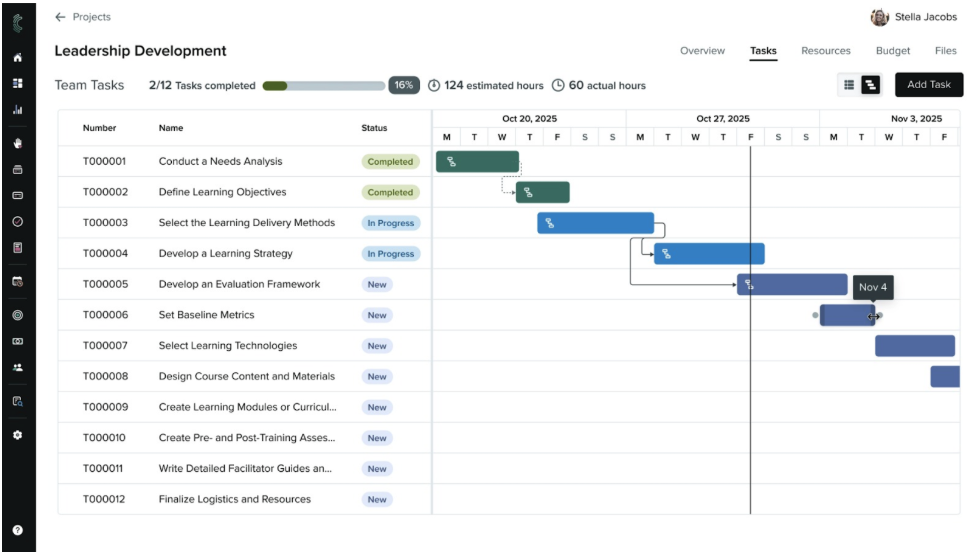The image size is (967, 553).
Task: Open task Develop a Learning Strategy
Action: 225,254
